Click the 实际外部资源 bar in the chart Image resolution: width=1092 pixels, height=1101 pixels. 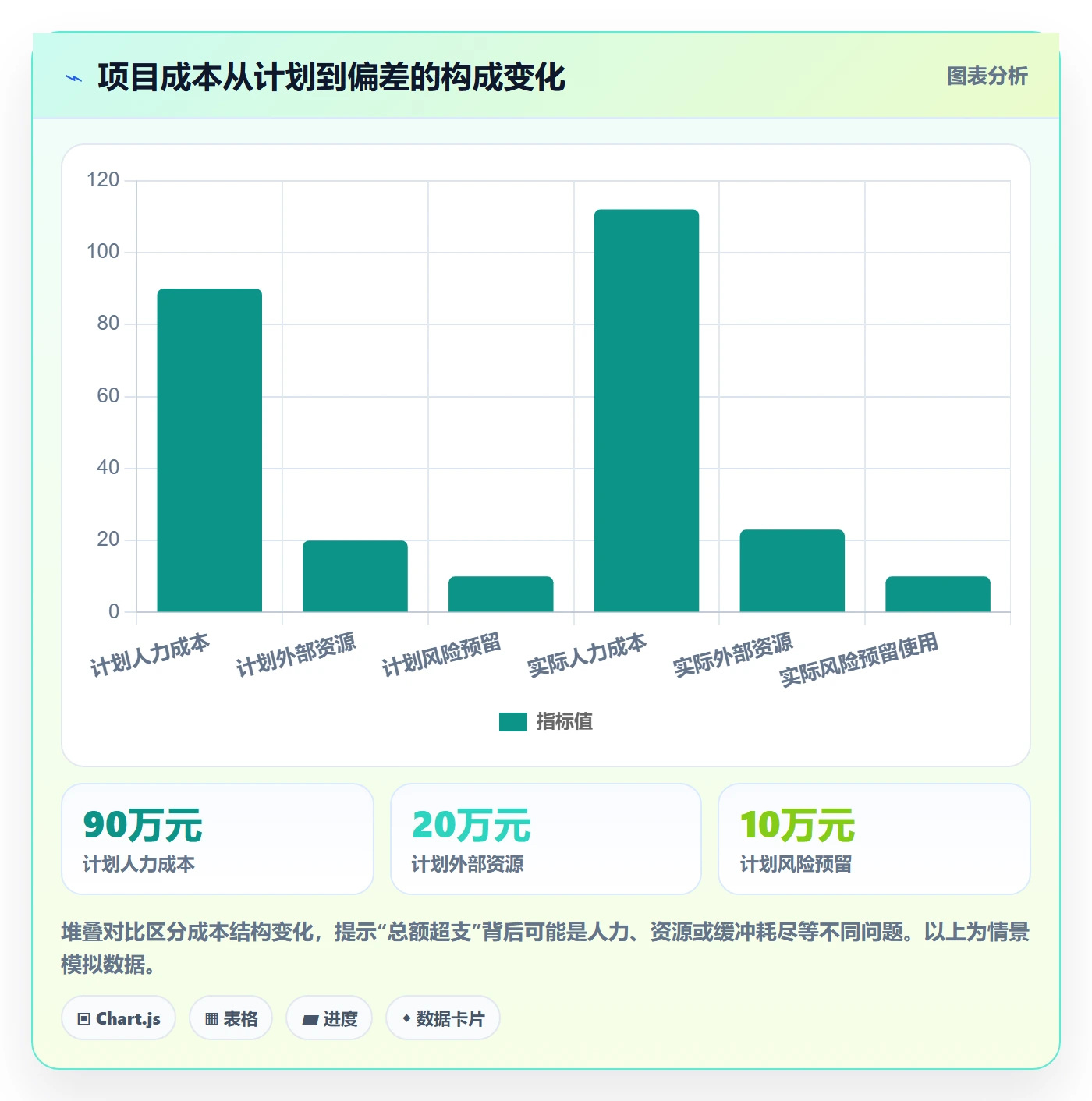pyautogui.click(x=792, y=571)
